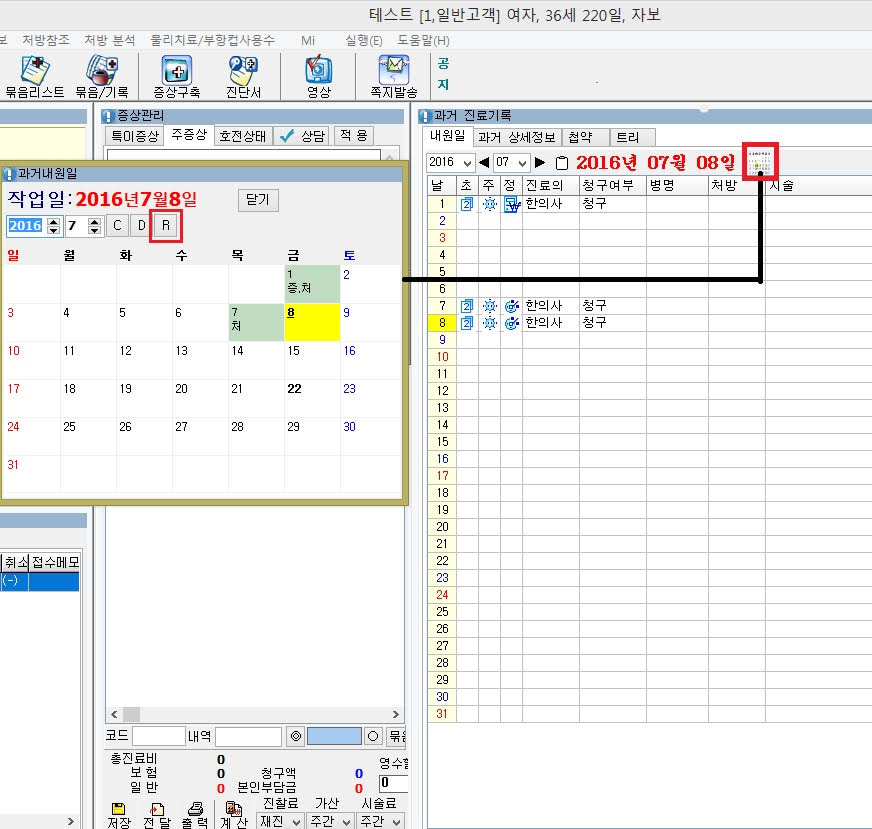Select the single-circle radio button after blue box
872x829 pixels.
[373, 737]
